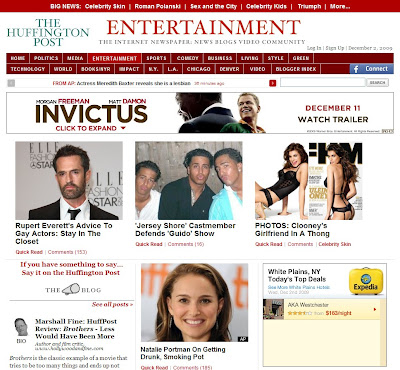Open the Sports nav tab

156,58
